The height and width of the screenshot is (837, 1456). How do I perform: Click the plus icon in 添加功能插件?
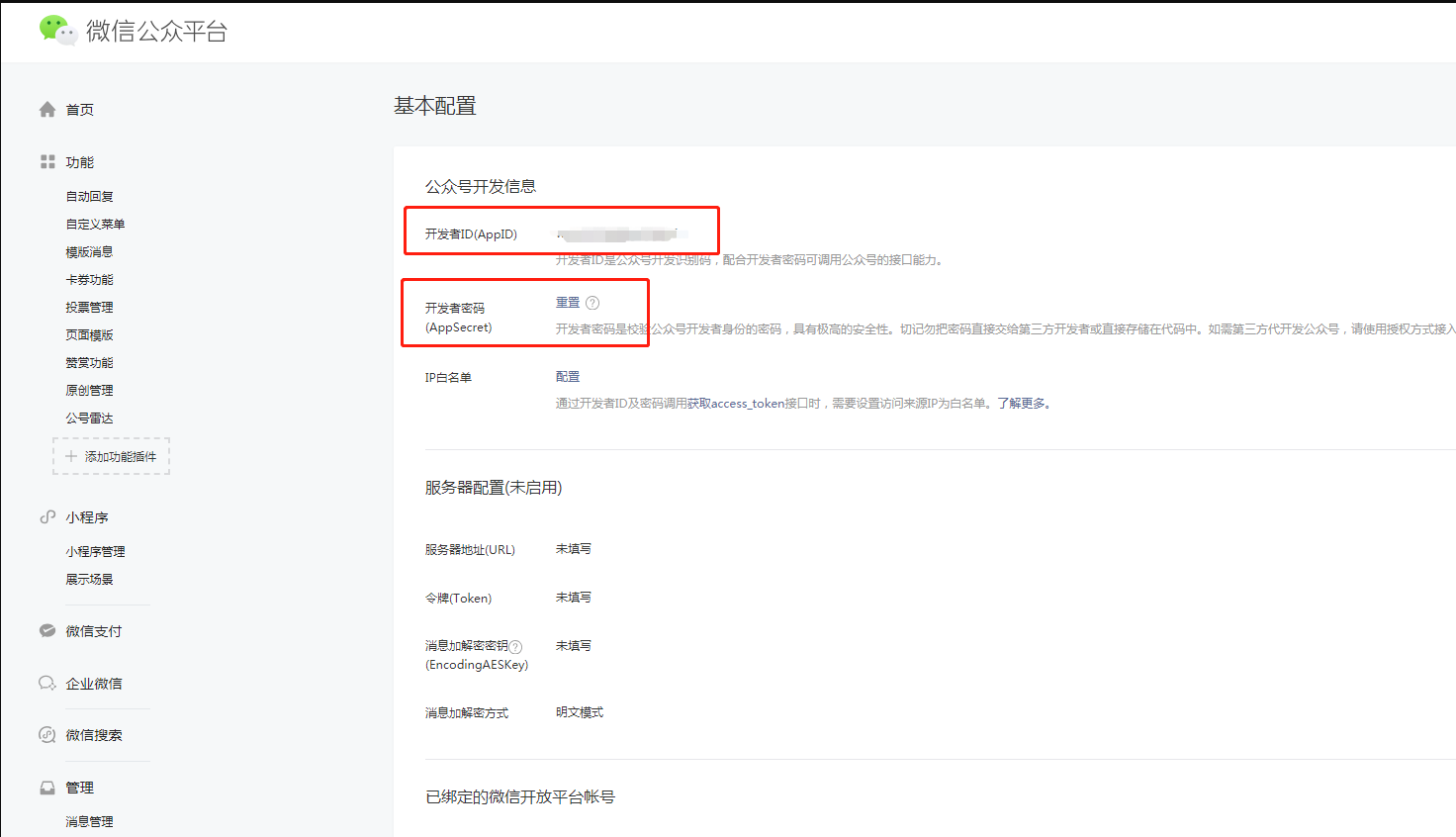point(71,456)
